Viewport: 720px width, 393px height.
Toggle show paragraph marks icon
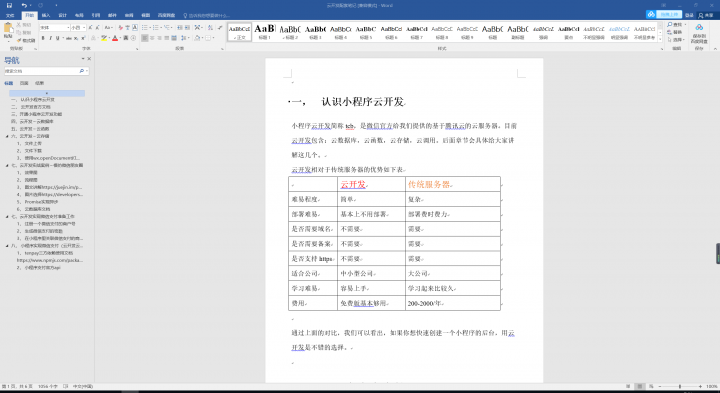point(220,28)
